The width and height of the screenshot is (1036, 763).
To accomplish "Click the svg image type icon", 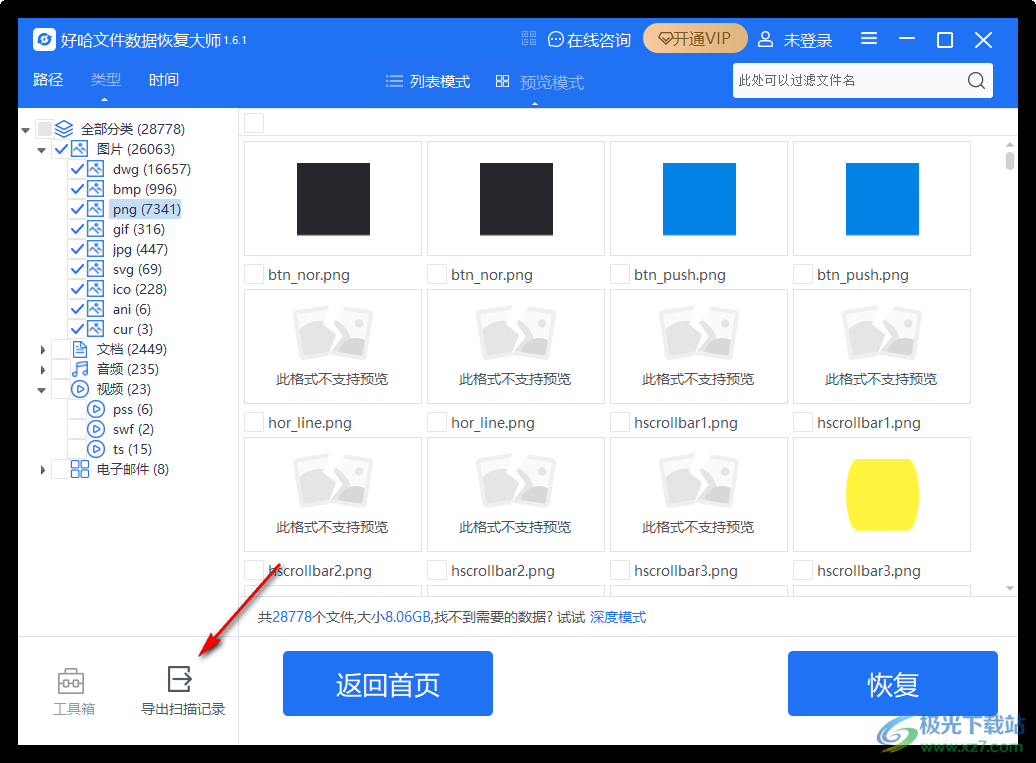I will (96, 269).
